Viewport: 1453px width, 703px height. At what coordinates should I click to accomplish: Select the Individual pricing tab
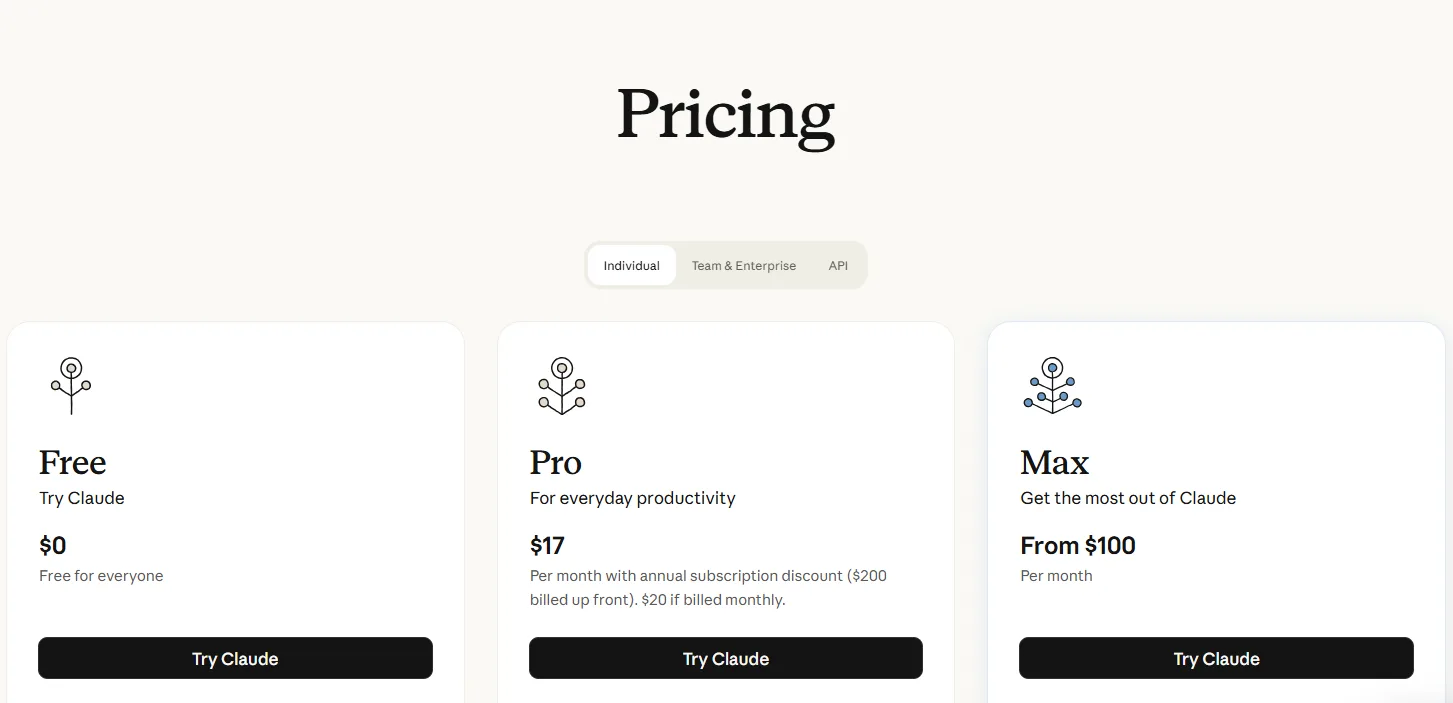click(x=632, y=265)
